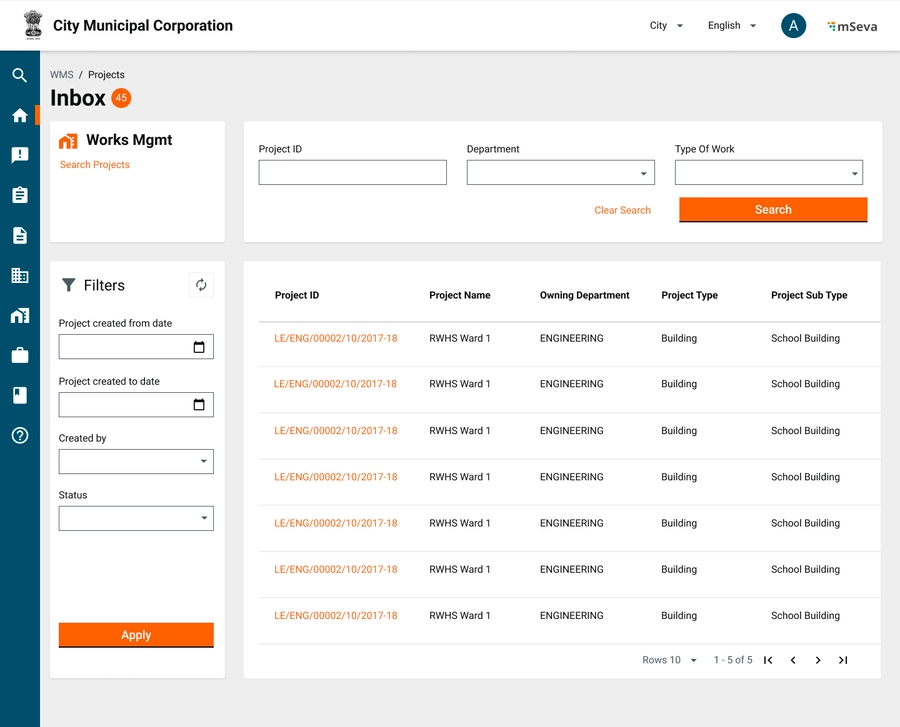Click the help question mark icon

tap(19, 435)
